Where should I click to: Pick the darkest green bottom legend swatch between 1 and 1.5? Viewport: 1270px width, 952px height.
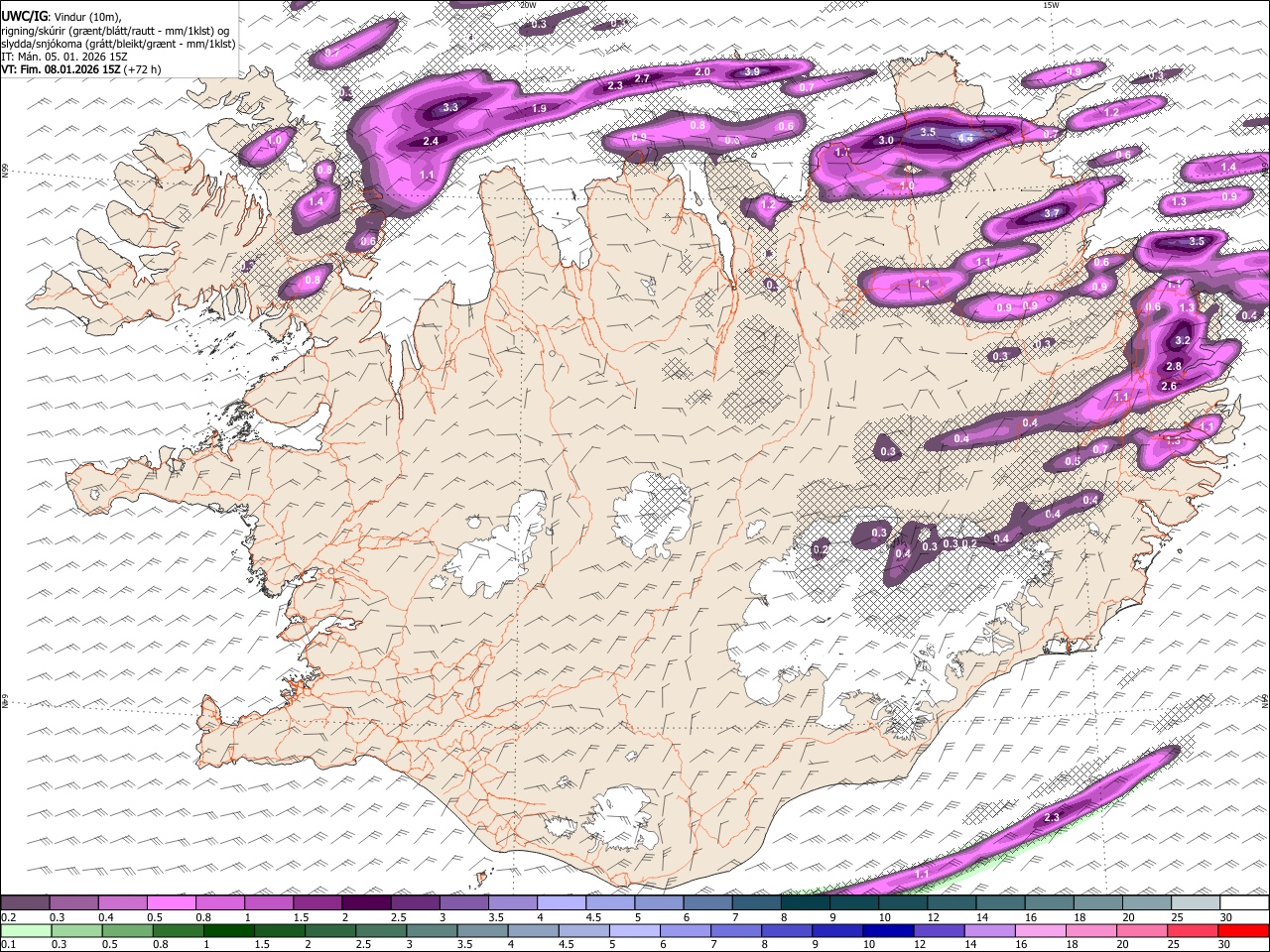tap(229, 930)
